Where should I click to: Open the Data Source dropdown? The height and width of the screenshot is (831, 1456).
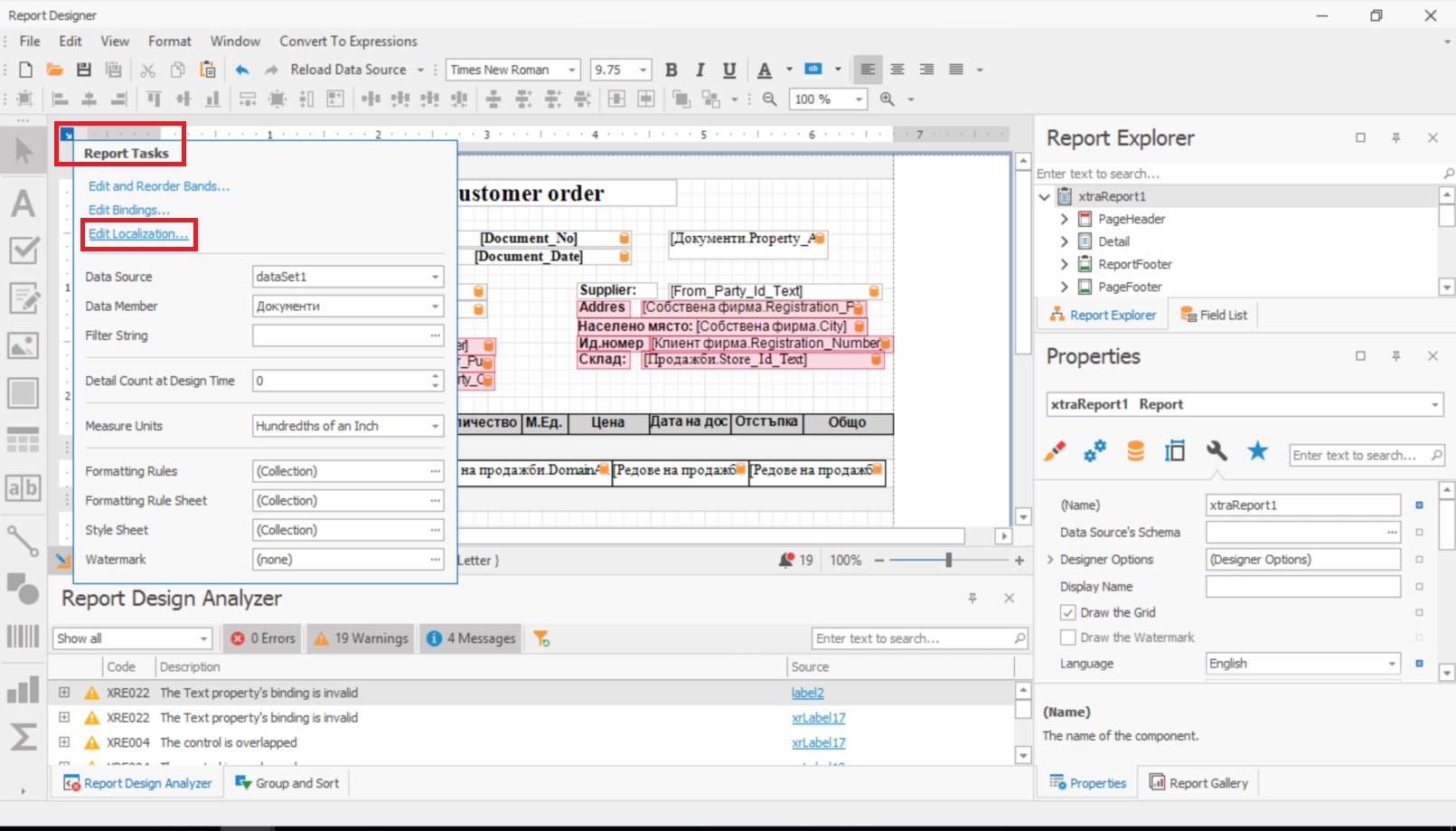[435, 277]
